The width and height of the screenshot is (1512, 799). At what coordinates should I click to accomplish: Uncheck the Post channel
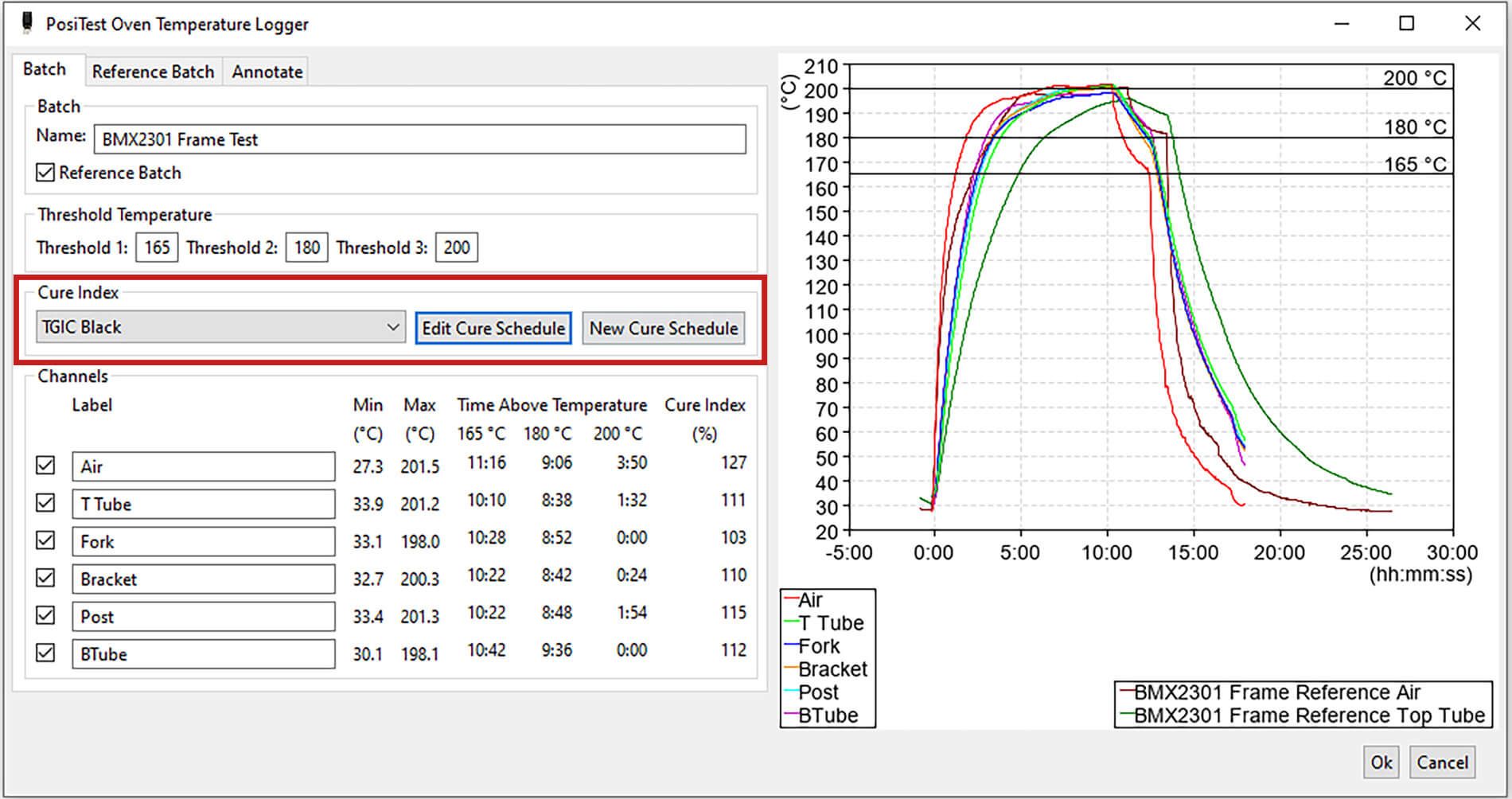pos(45,615)
